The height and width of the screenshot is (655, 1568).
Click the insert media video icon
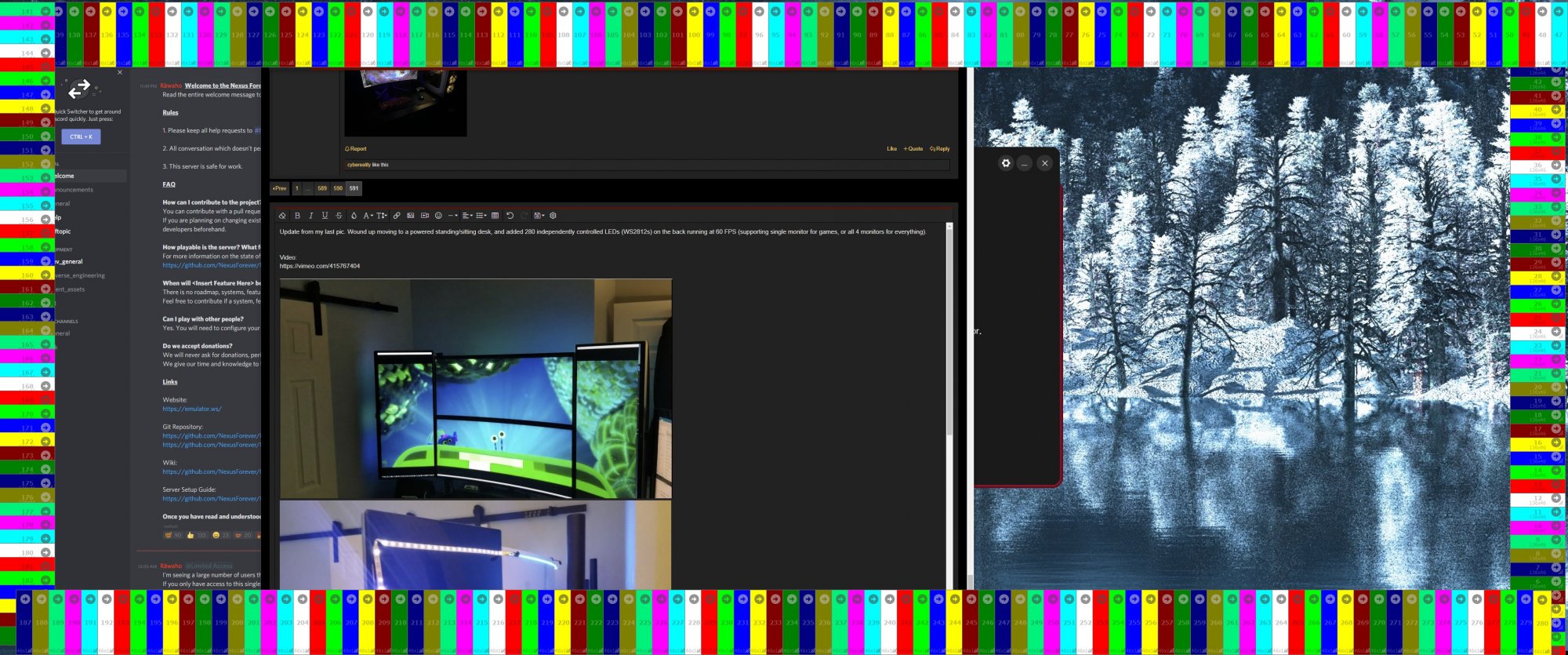(x=425, y=216)
